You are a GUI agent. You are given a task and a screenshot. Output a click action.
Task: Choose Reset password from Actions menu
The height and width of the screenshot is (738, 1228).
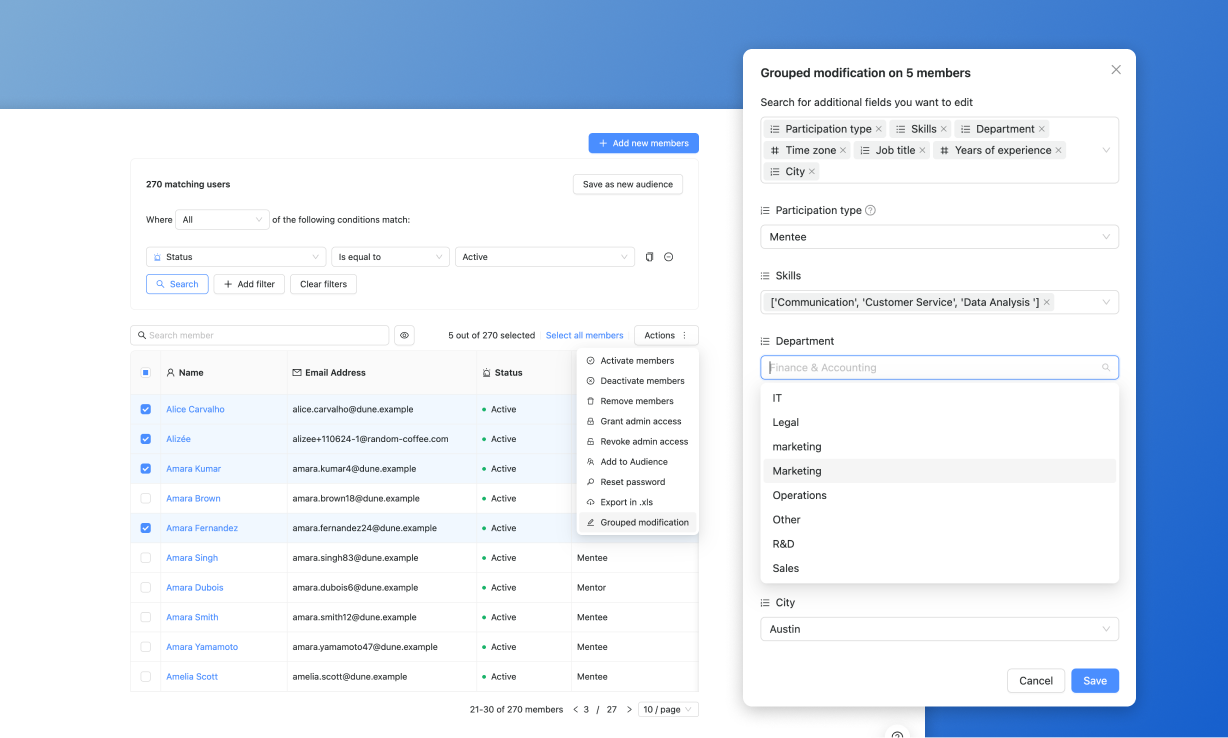637,482
